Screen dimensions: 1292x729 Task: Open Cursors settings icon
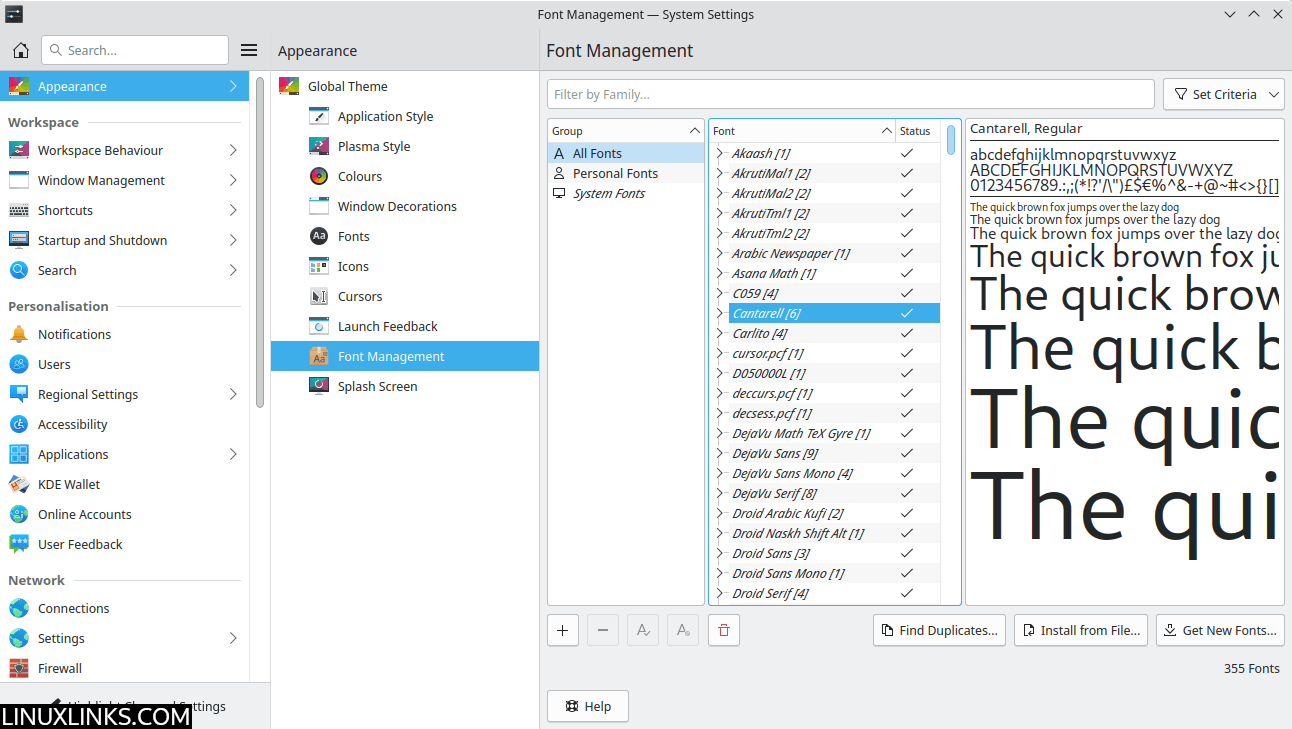point(319,296)
